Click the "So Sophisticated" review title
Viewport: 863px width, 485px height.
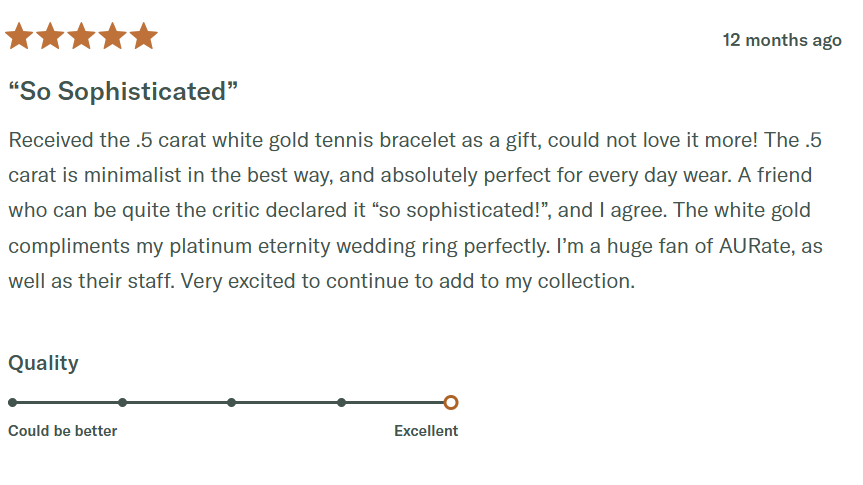pos(123,92)
